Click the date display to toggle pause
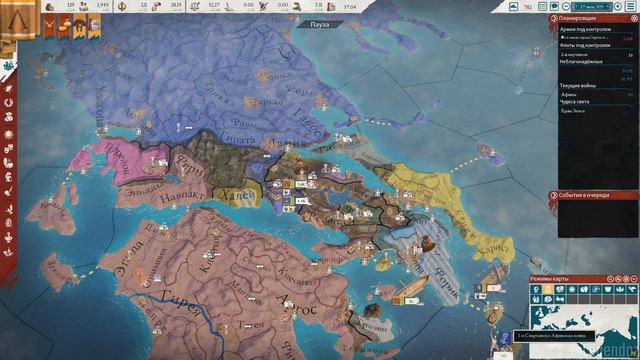Viewport: 640px width, 360px height. click(x=591, y=7)
